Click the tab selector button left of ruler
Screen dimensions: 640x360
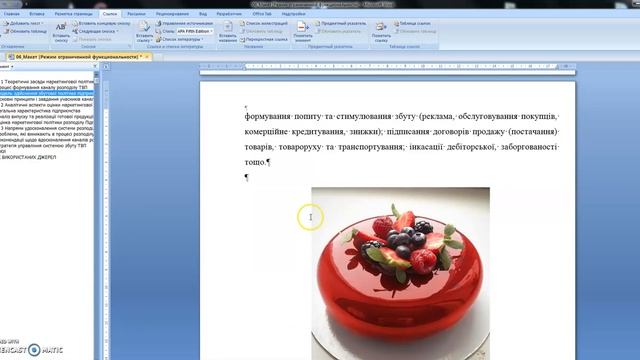[x=106, y=67]
